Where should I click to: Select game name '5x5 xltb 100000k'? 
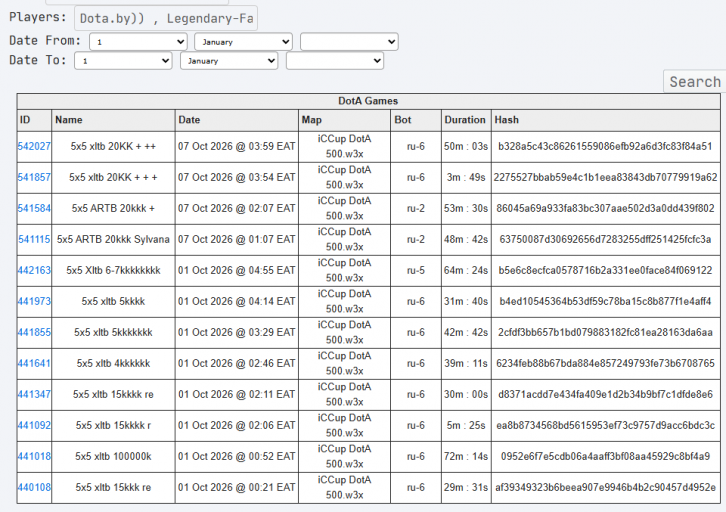[113, 456]
